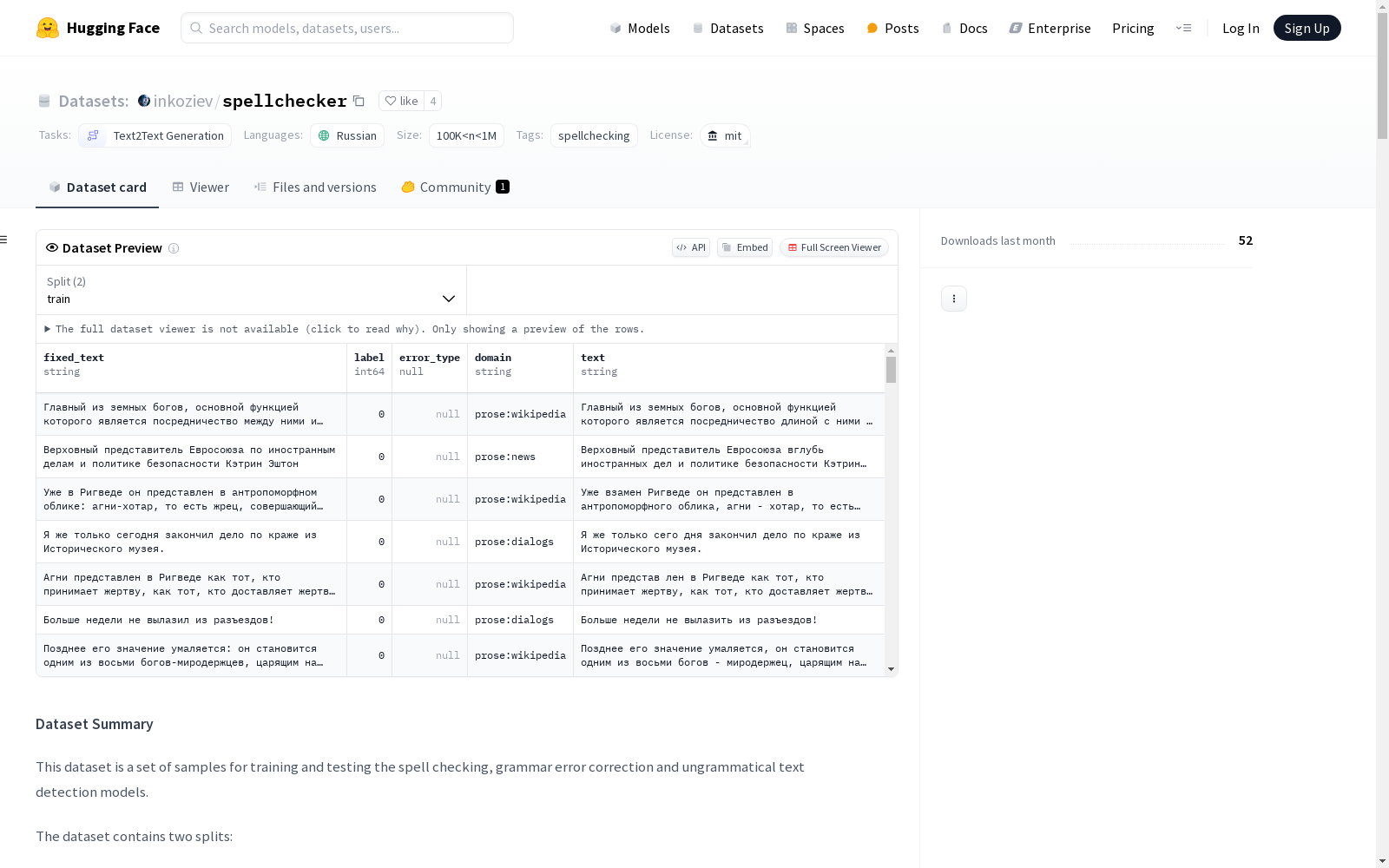This screenshot has width=1389, height=868.
Task: Open the Pricing page
Action: tap(1133, 28)
